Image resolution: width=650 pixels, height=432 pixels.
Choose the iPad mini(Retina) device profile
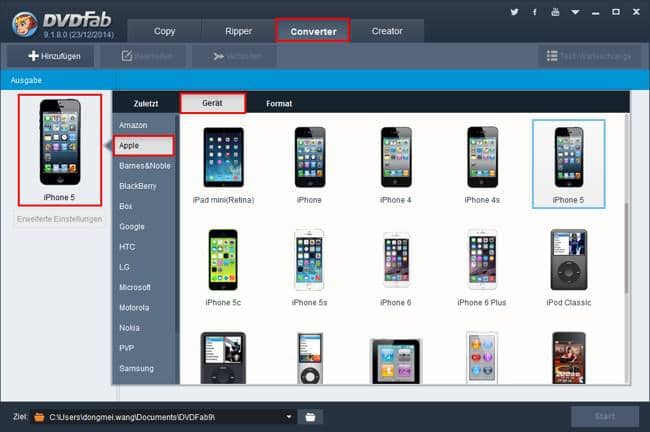pos(223,165)
